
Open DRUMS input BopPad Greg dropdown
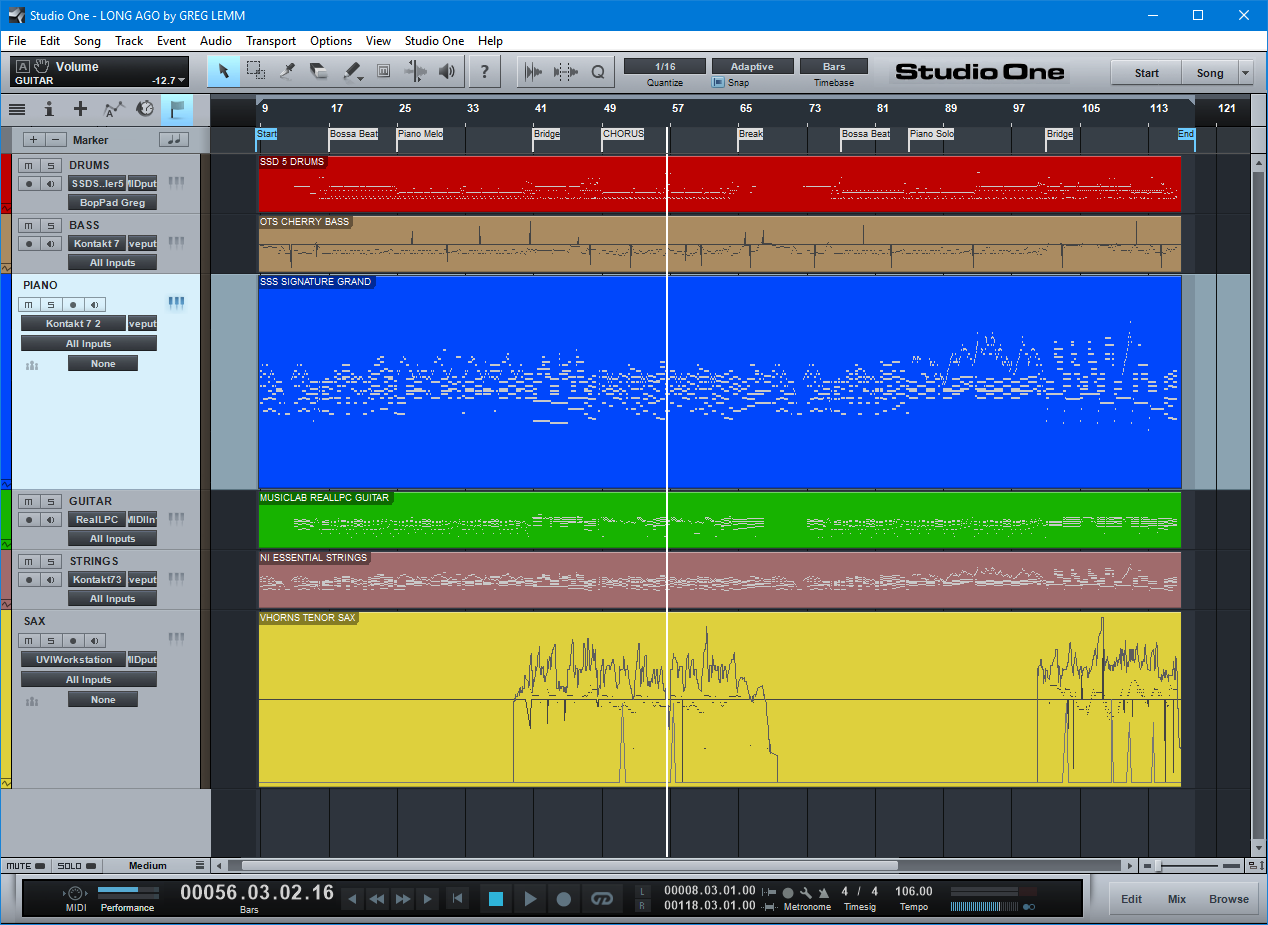pos(113,202)
